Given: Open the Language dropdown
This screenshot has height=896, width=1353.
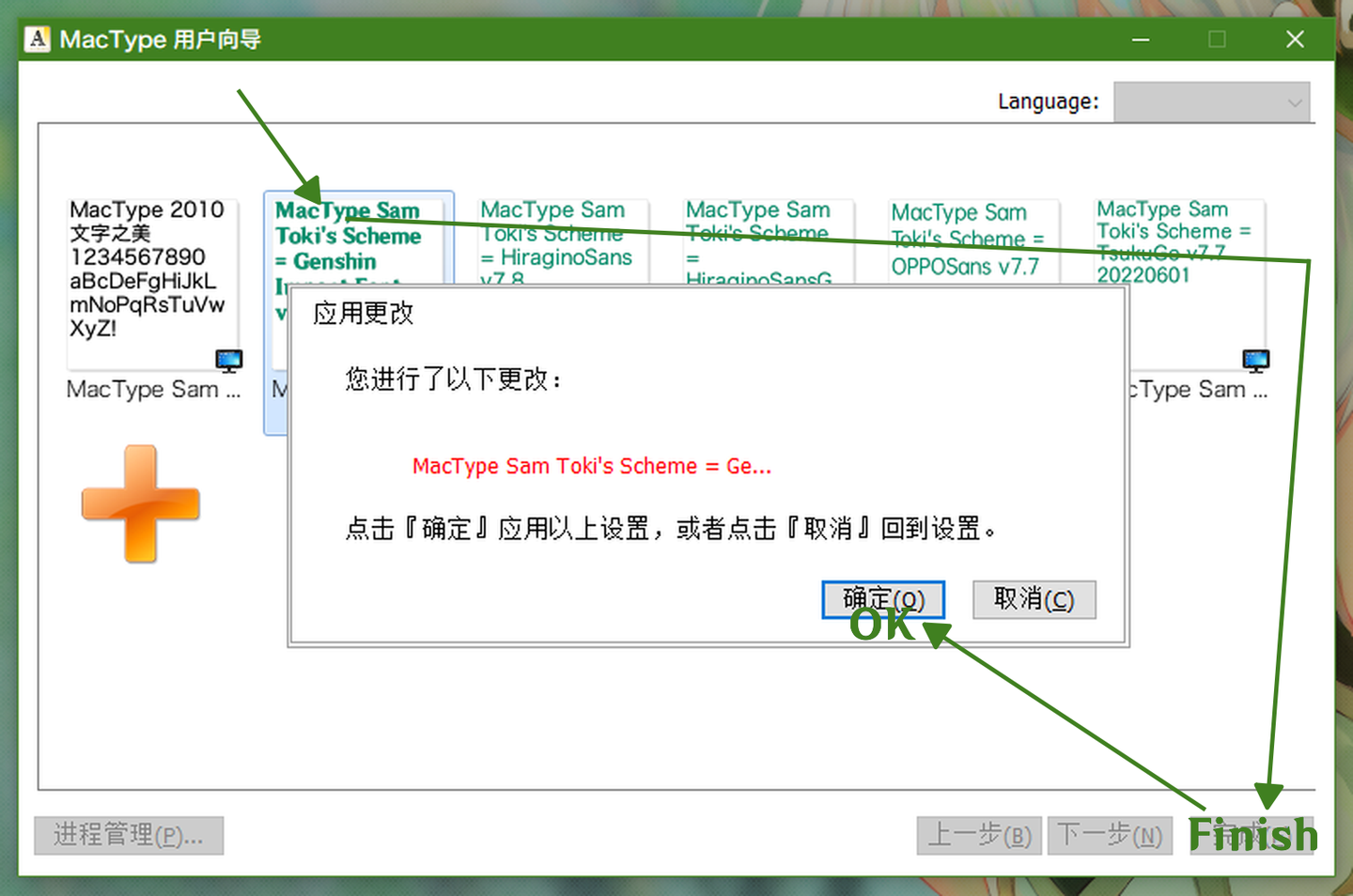Looking at the screenshot, I should pos(1212,101).
